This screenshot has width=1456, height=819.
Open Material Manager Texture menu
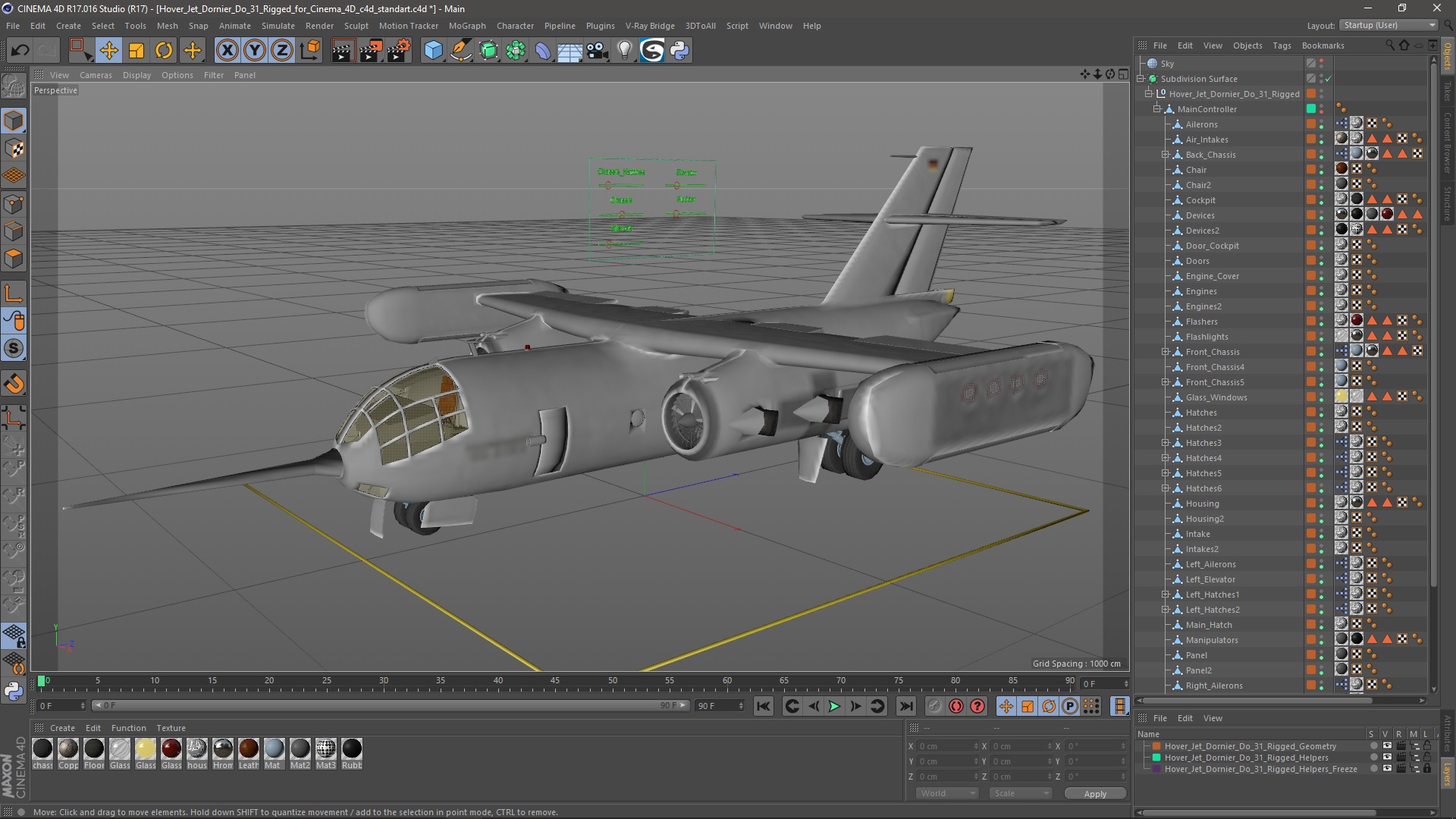pyautogui.click(x=171, y=728)
